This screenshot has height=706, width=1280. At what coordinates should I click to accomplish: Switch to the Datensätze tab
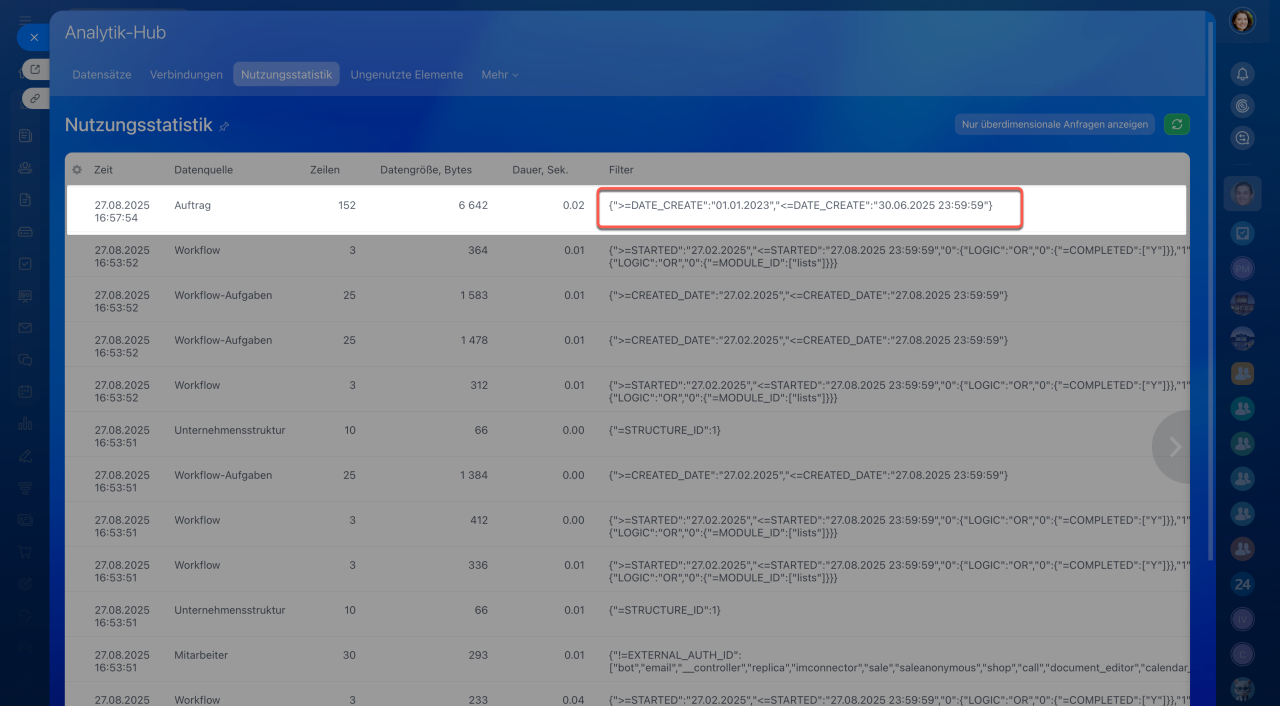(x=102, y=75)
